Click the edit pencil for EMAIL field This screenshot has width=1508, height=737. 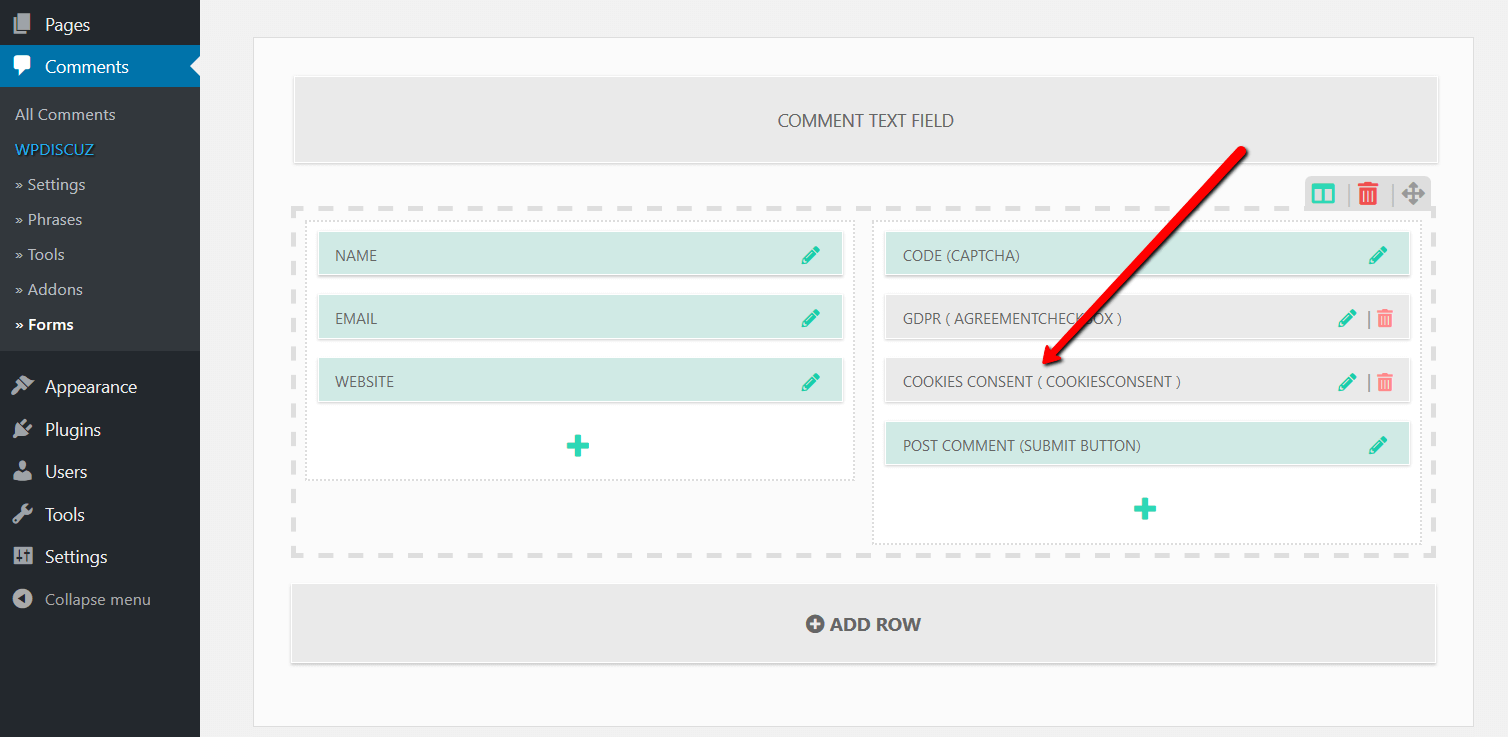810,318
